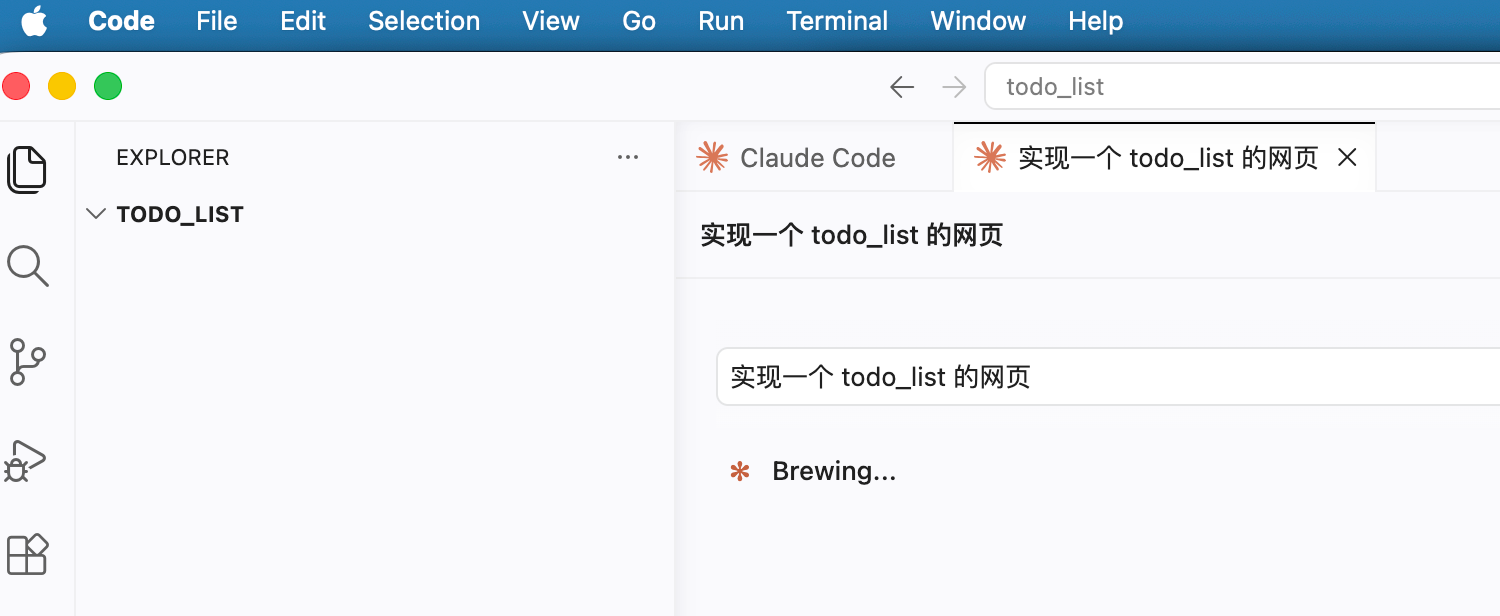Screen dimensions: 1500x616
Task: Open Source Control view in activity bar
Action: pyautogui.click(x=27, y=362)
